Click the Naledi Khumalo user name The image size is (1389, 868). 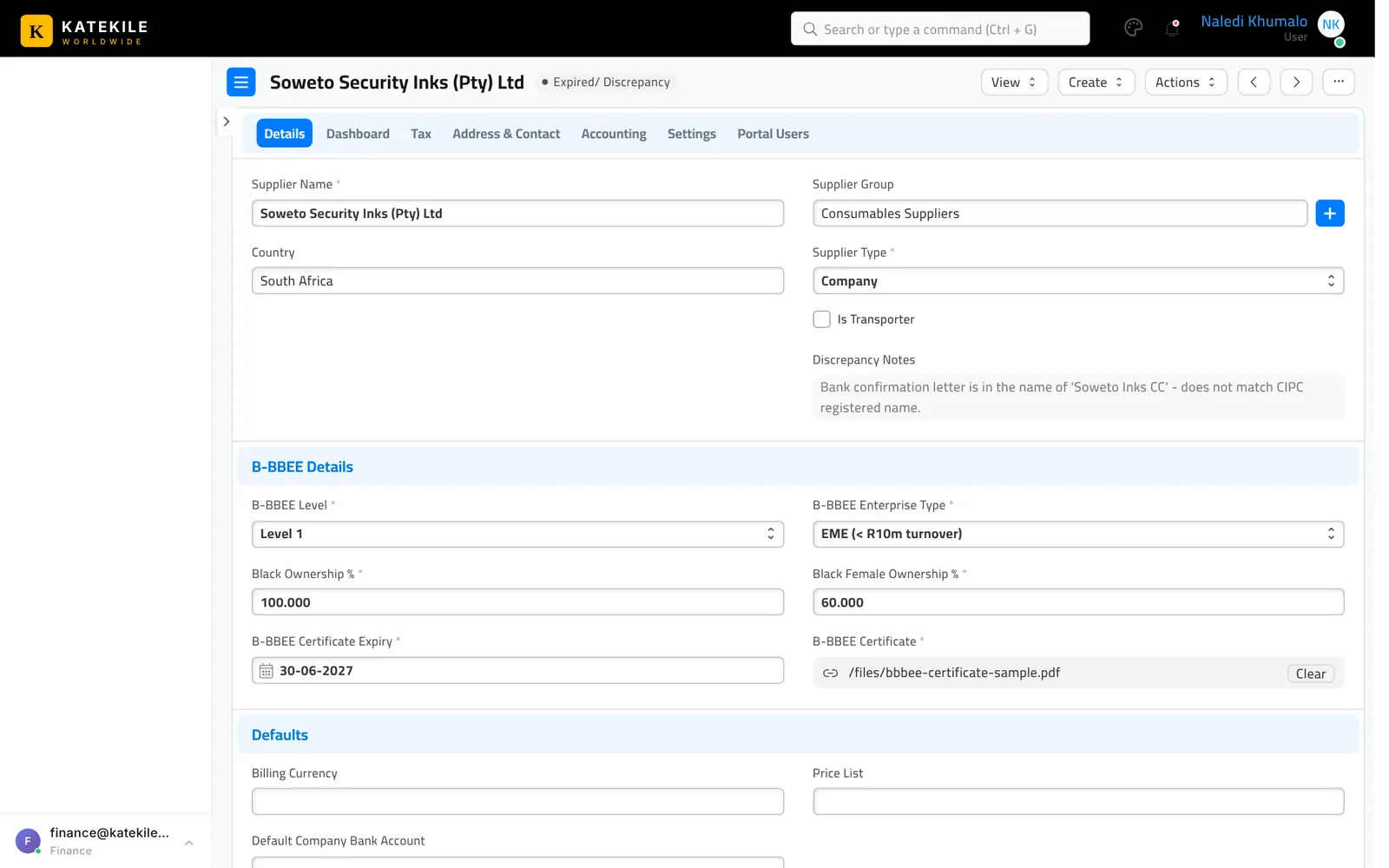1254,21
